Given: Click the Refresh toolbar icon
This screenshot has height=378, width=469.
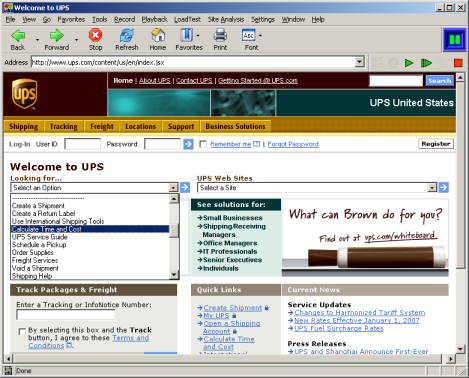Looking at the screenshot, I should 127,35.
